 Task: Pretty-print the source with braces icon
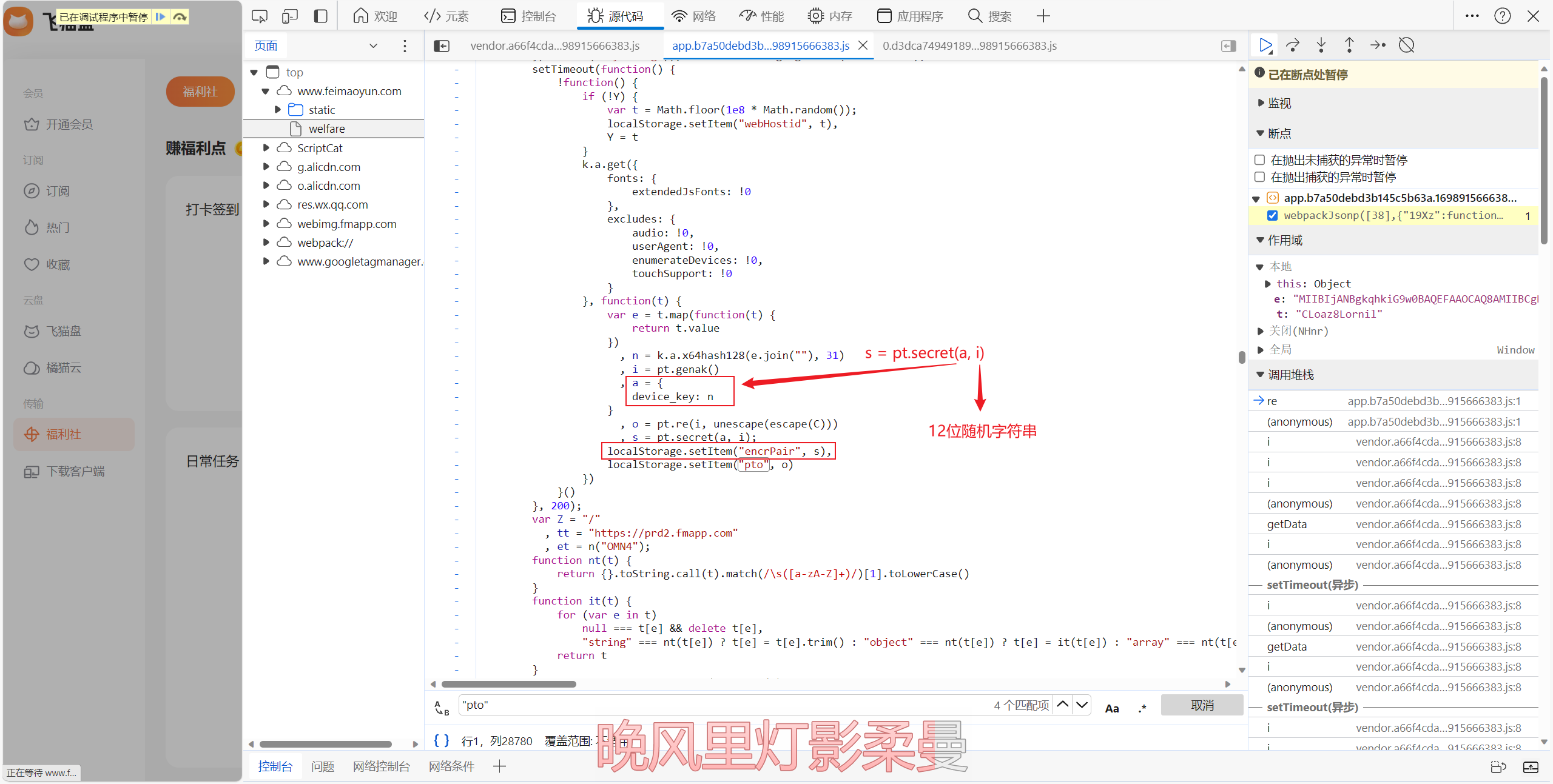click(x=442, y=740)
